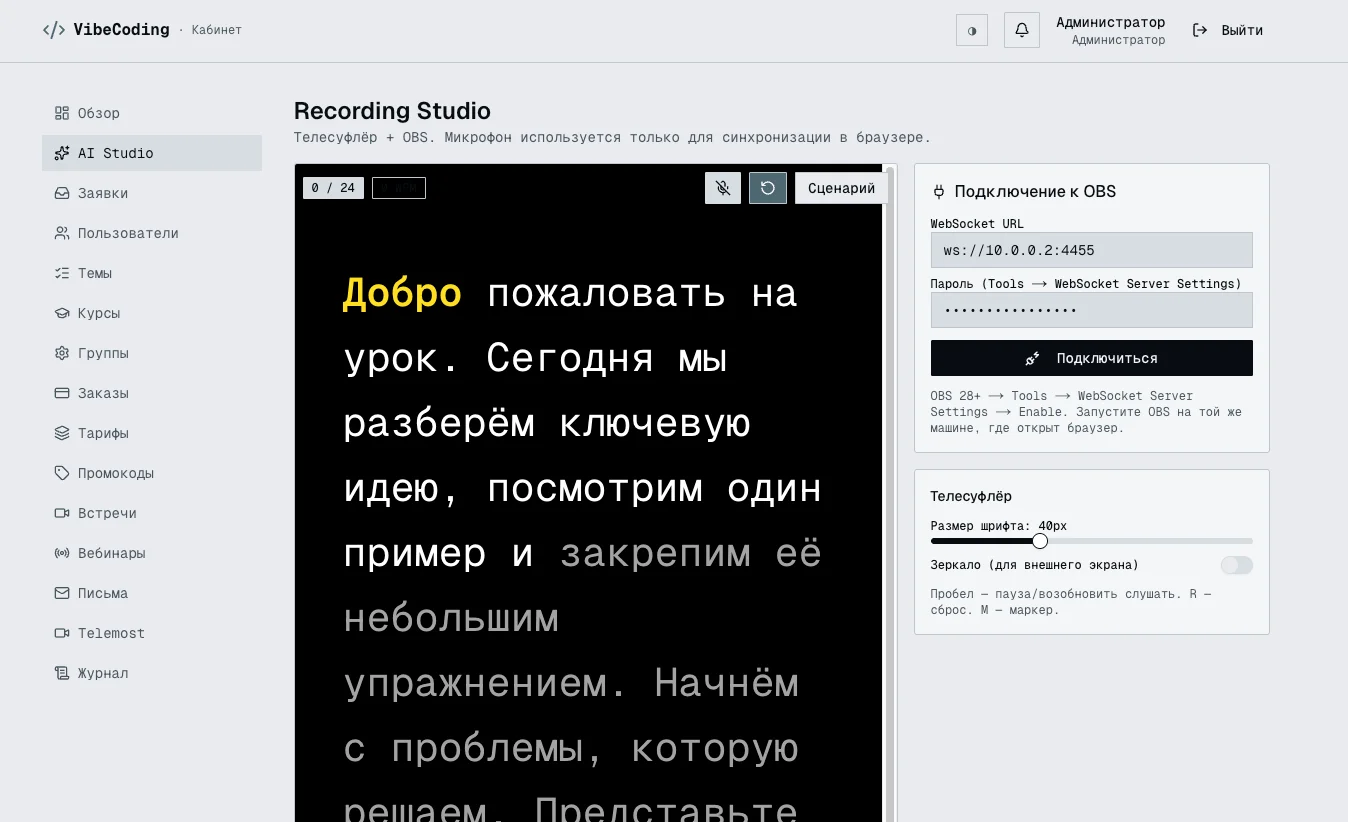Screen dimensions: 1348x822
Task: Go to the Пользователи section
Action: [152, 233]
